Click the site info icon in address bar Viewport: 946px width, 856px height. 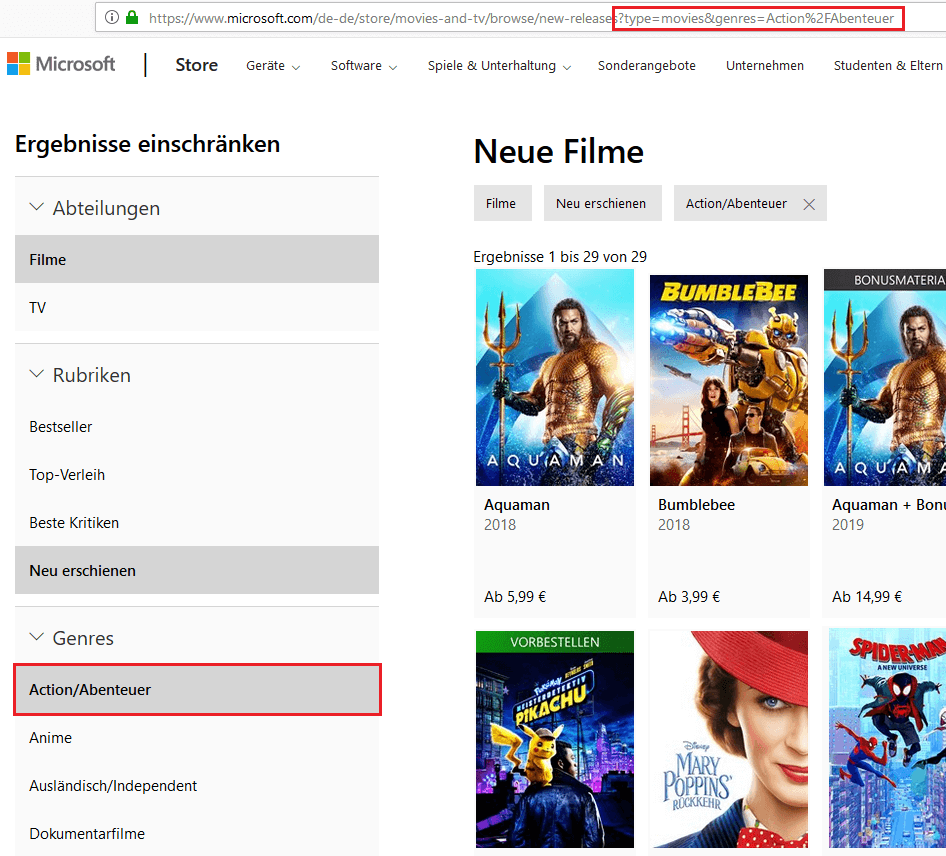112,17
